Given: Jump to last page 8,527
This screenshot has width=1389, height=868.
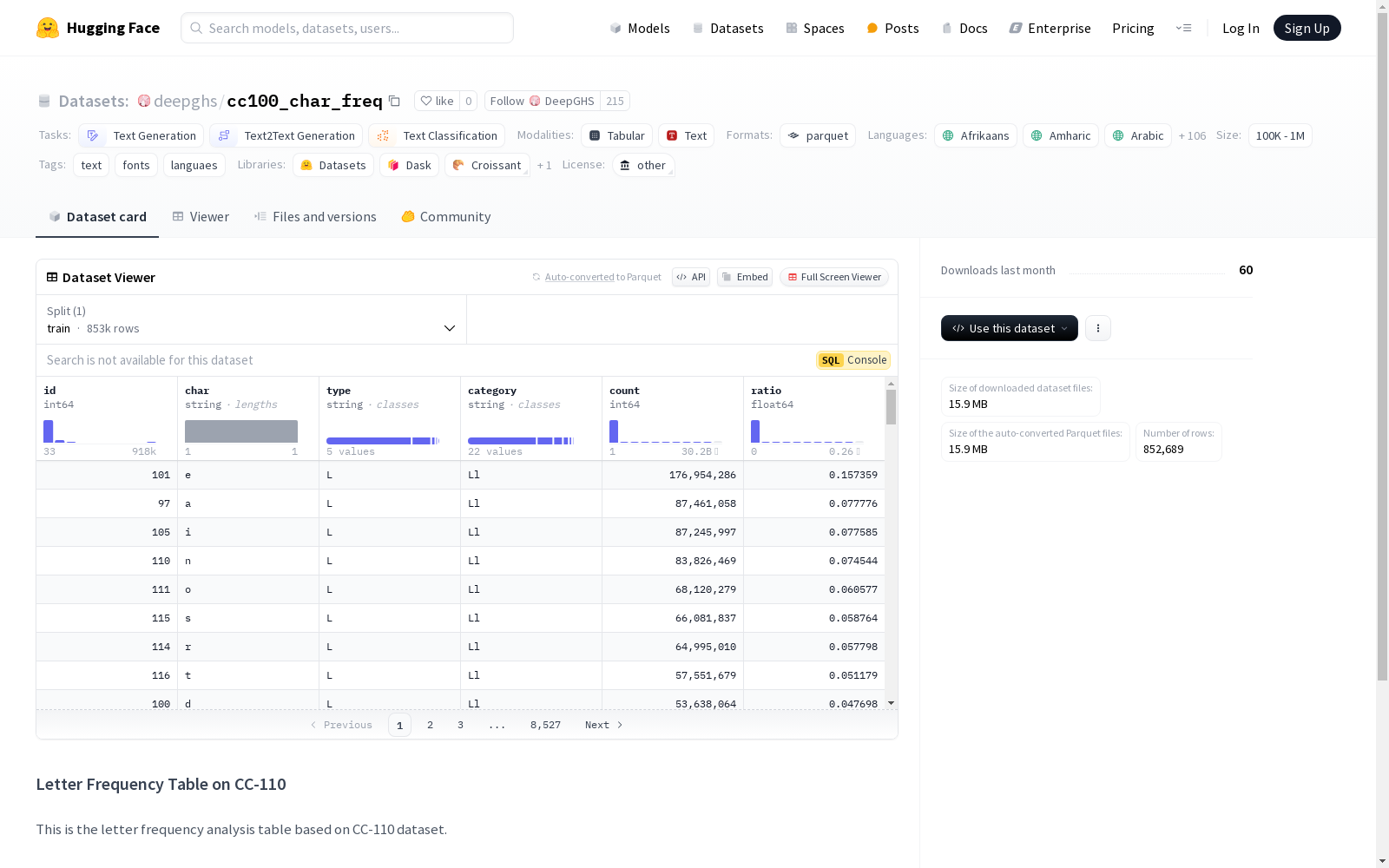Looking at the screenshot, I should pyautogui.click(x=545, y=725).
